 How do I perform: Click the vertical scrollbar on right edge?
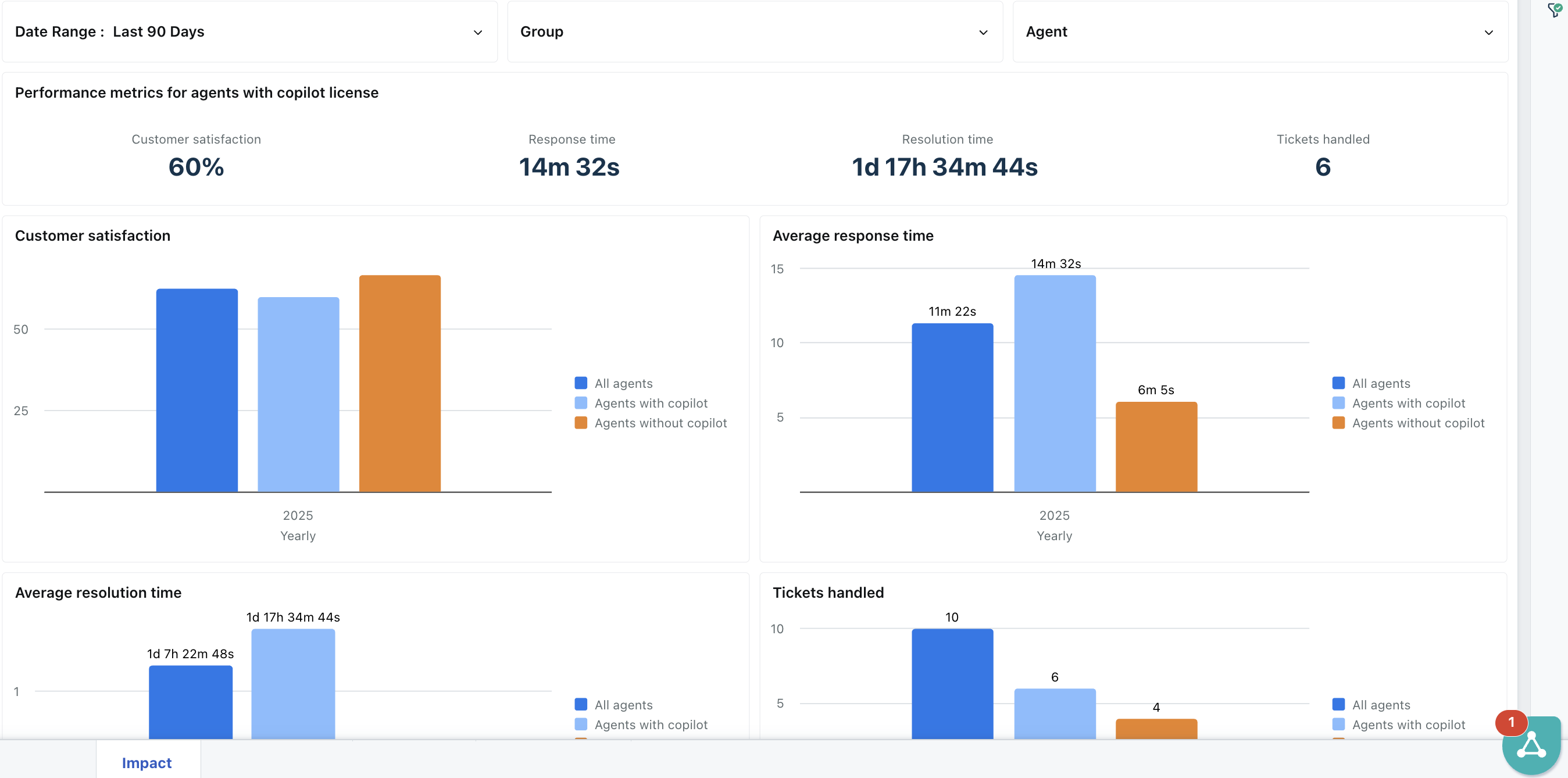[x=1524, y=365]
